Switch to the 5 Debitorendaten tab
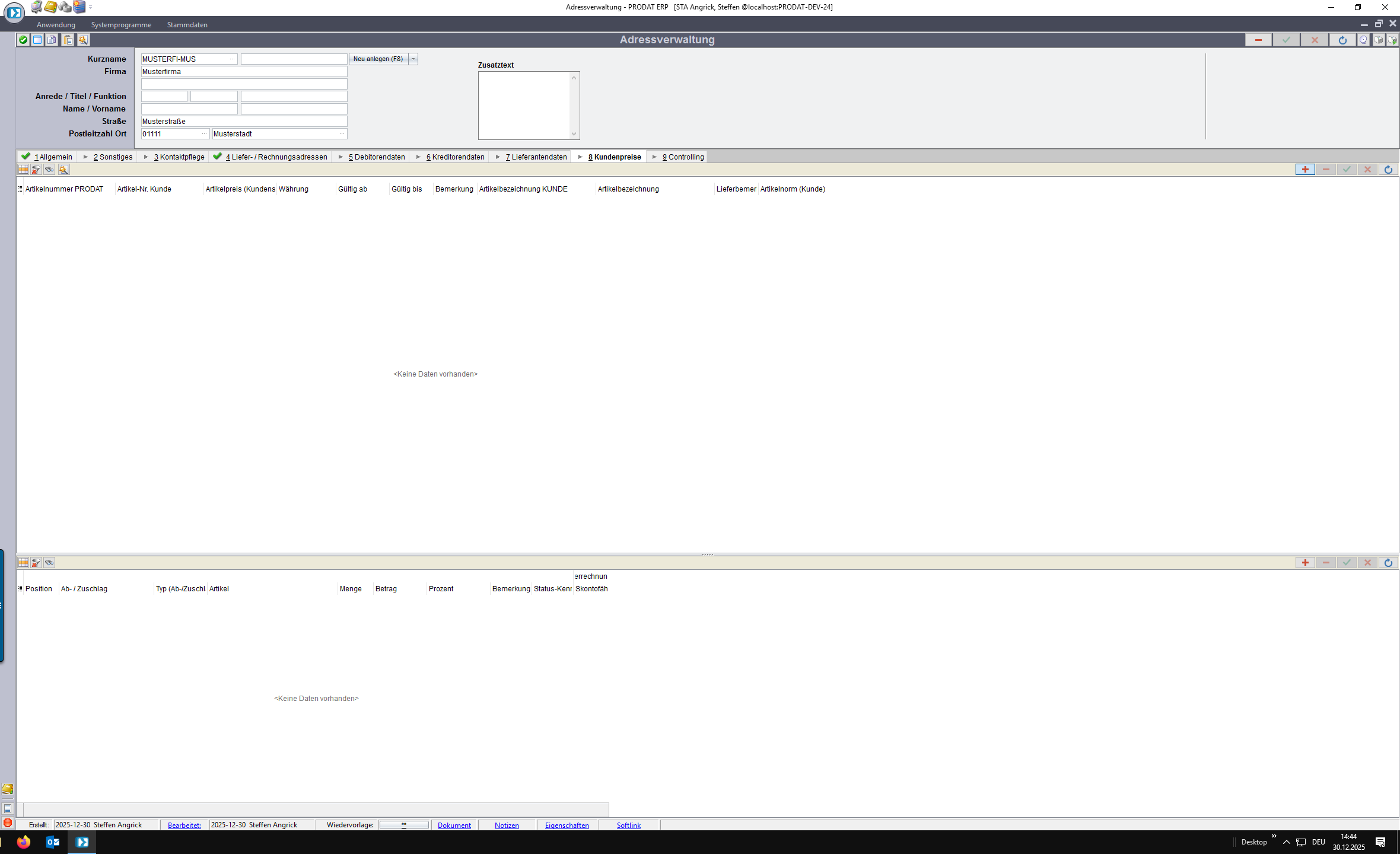The height and width of the screenshot is (854, 1400). (377, 157)
